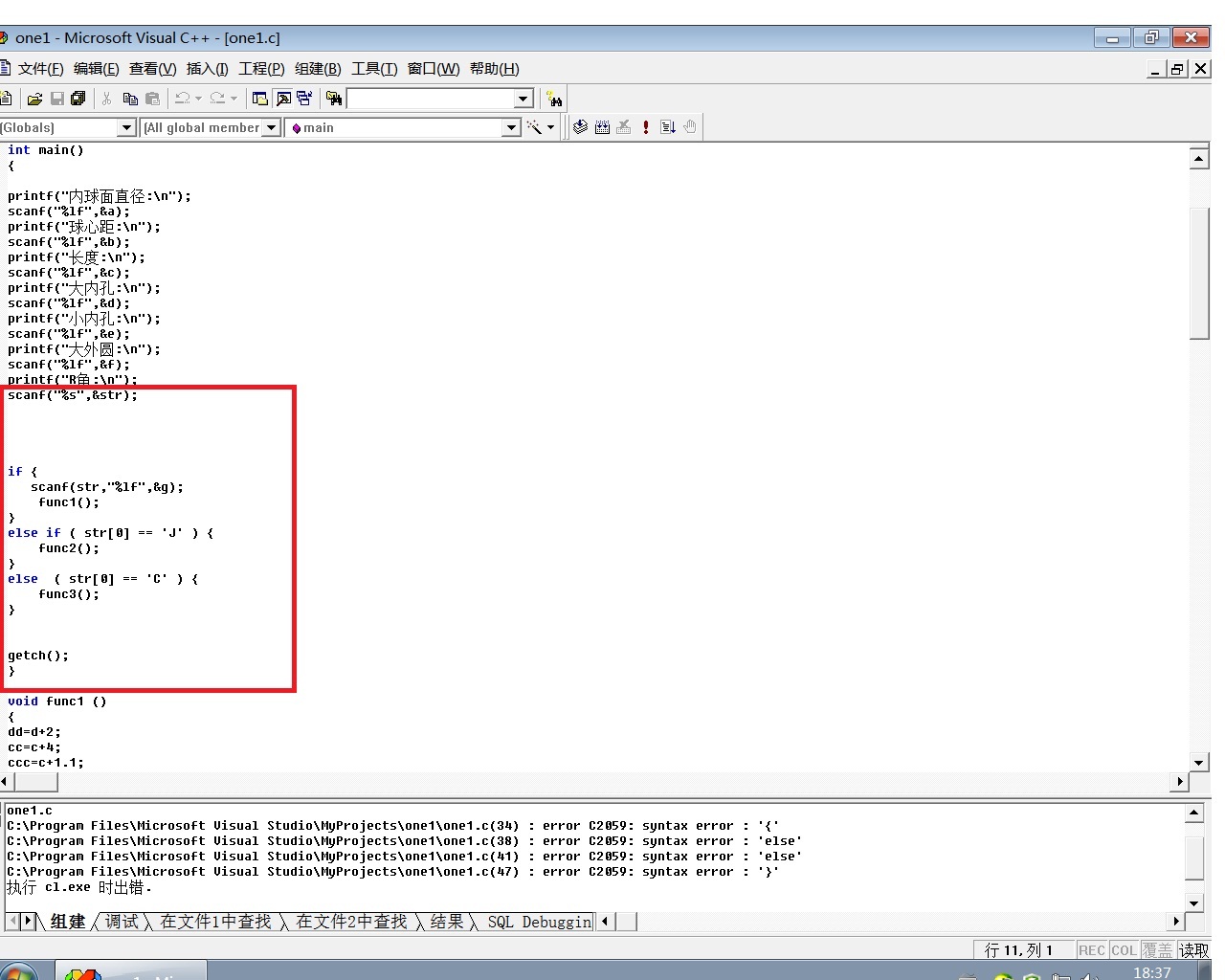Click the WizardBar wand action icon
This screenshot has height=980, width=1225.
click(534, 127)
